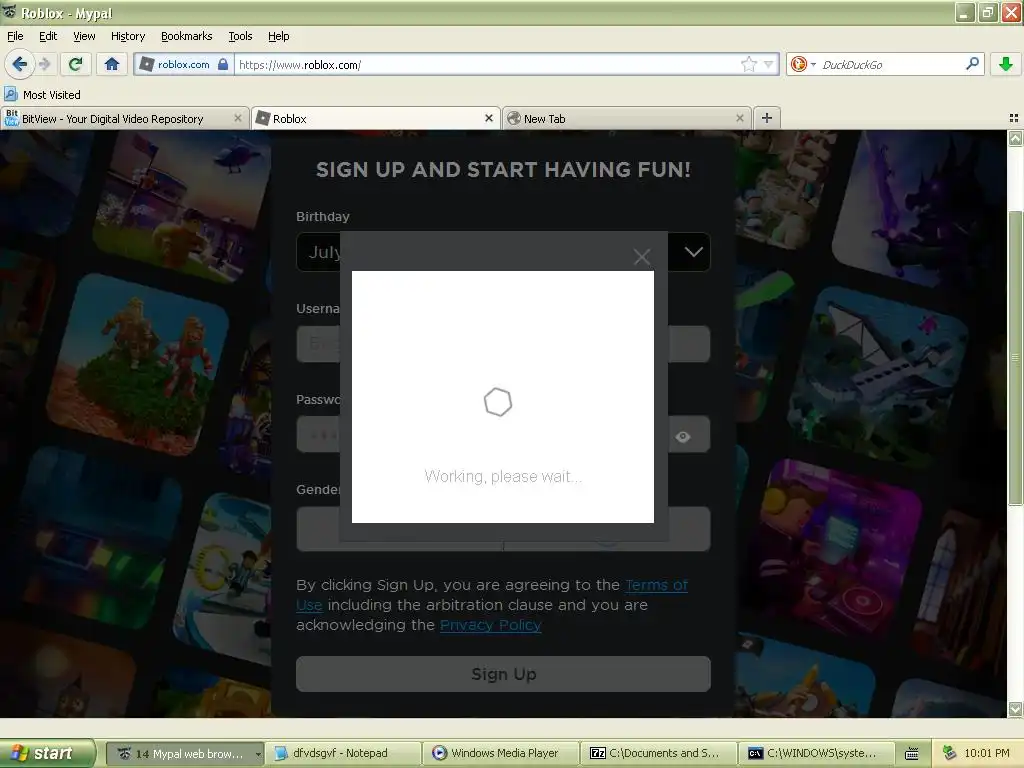This screenshot has height=768, width=1024.
Task: Open the downloads green arrow
Action: [x=1006, y=64]
